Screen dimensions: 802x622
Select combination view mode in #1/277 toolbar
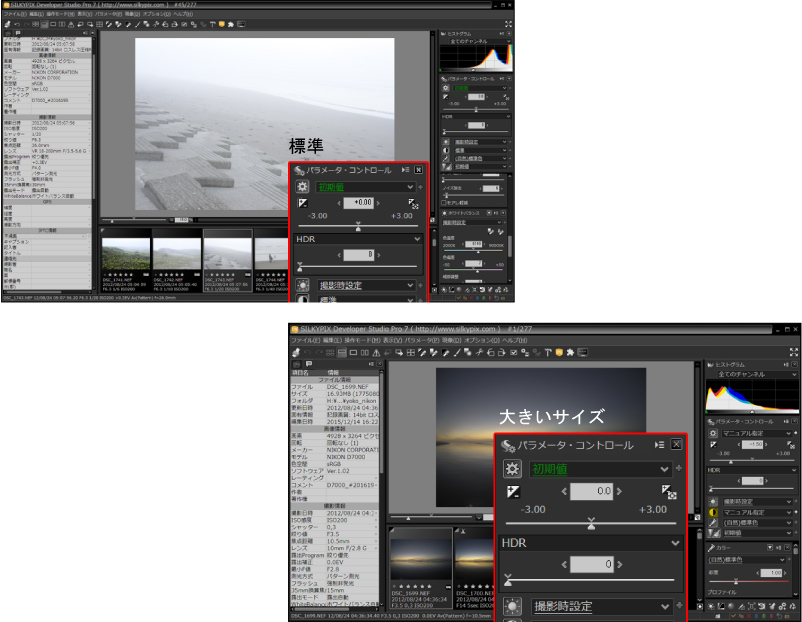342,352
